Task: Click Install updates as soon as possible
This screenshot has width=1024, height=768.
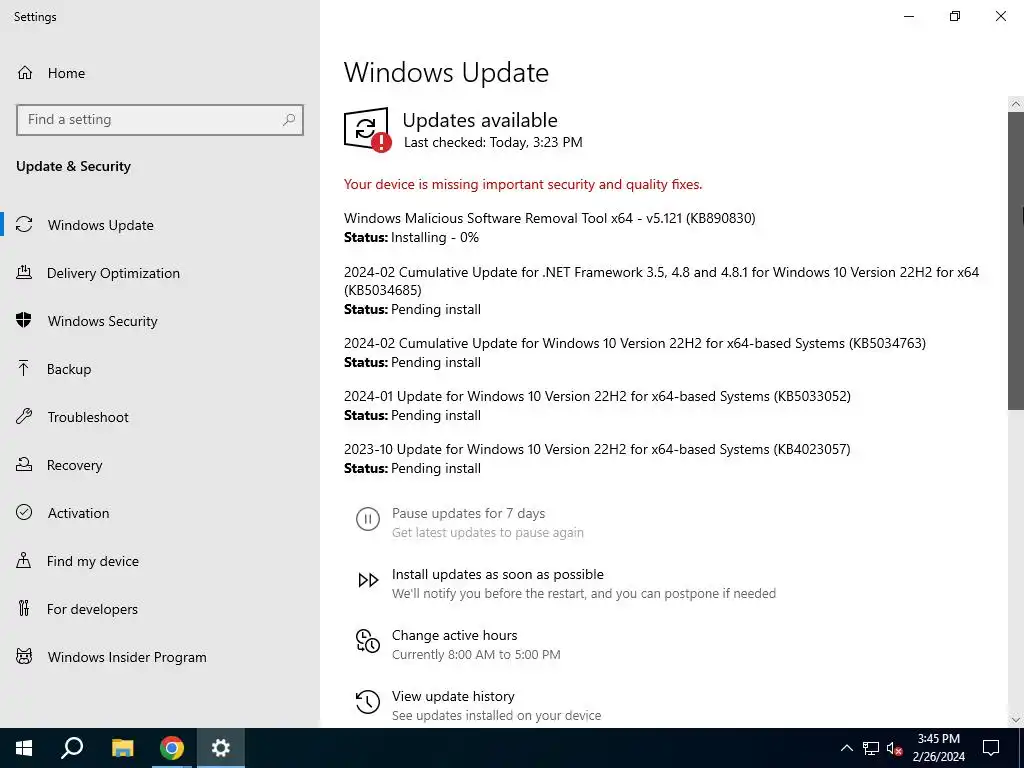Action: (x=498, y=574)
